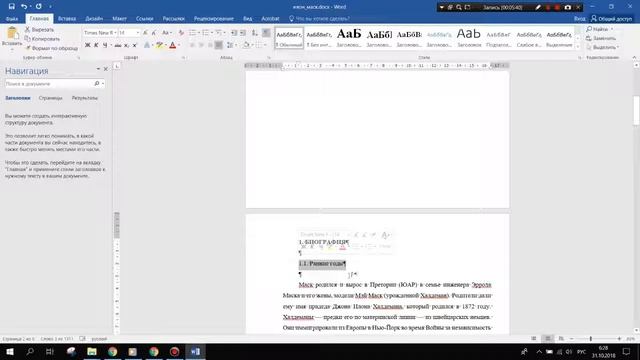
Task: Click the Общий доступ (Share) button
Action: coord(611,18)
